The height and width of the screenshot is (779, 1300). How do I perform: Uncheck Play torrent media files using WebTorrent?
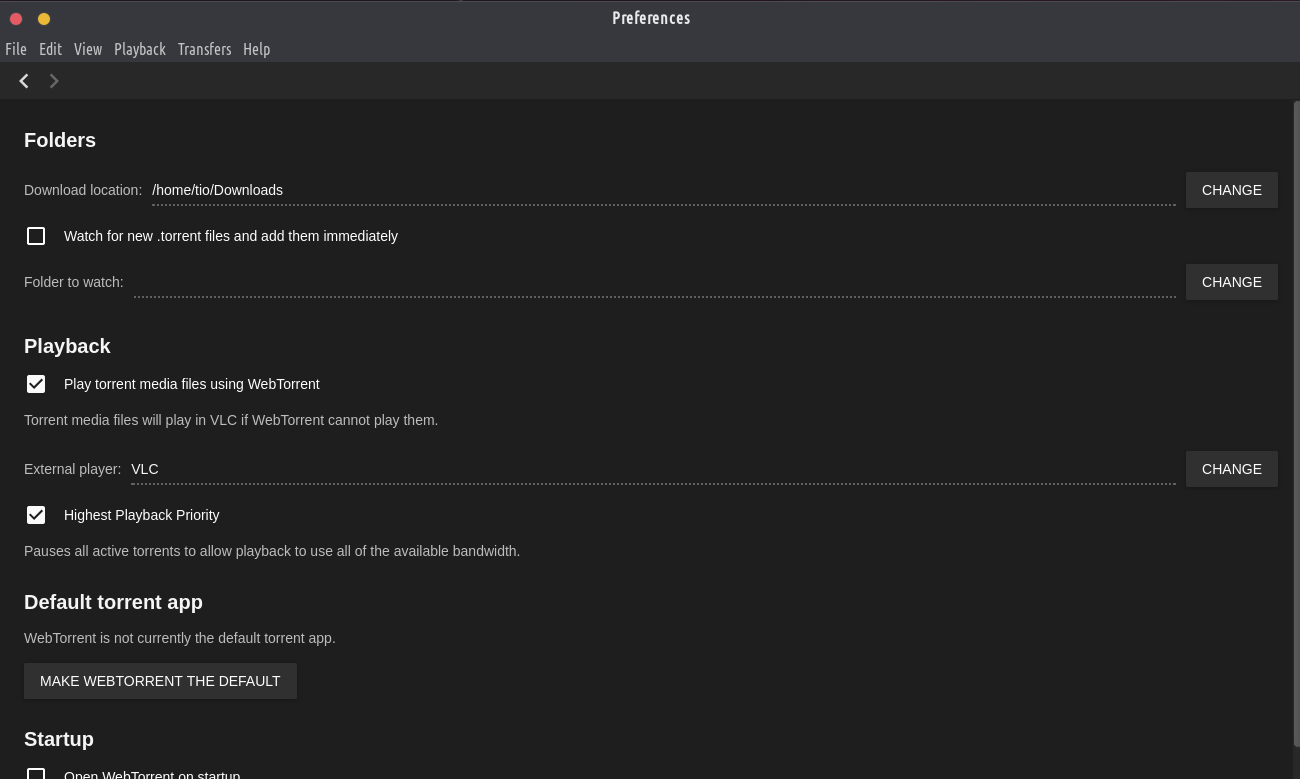click(x=36, y=384)
